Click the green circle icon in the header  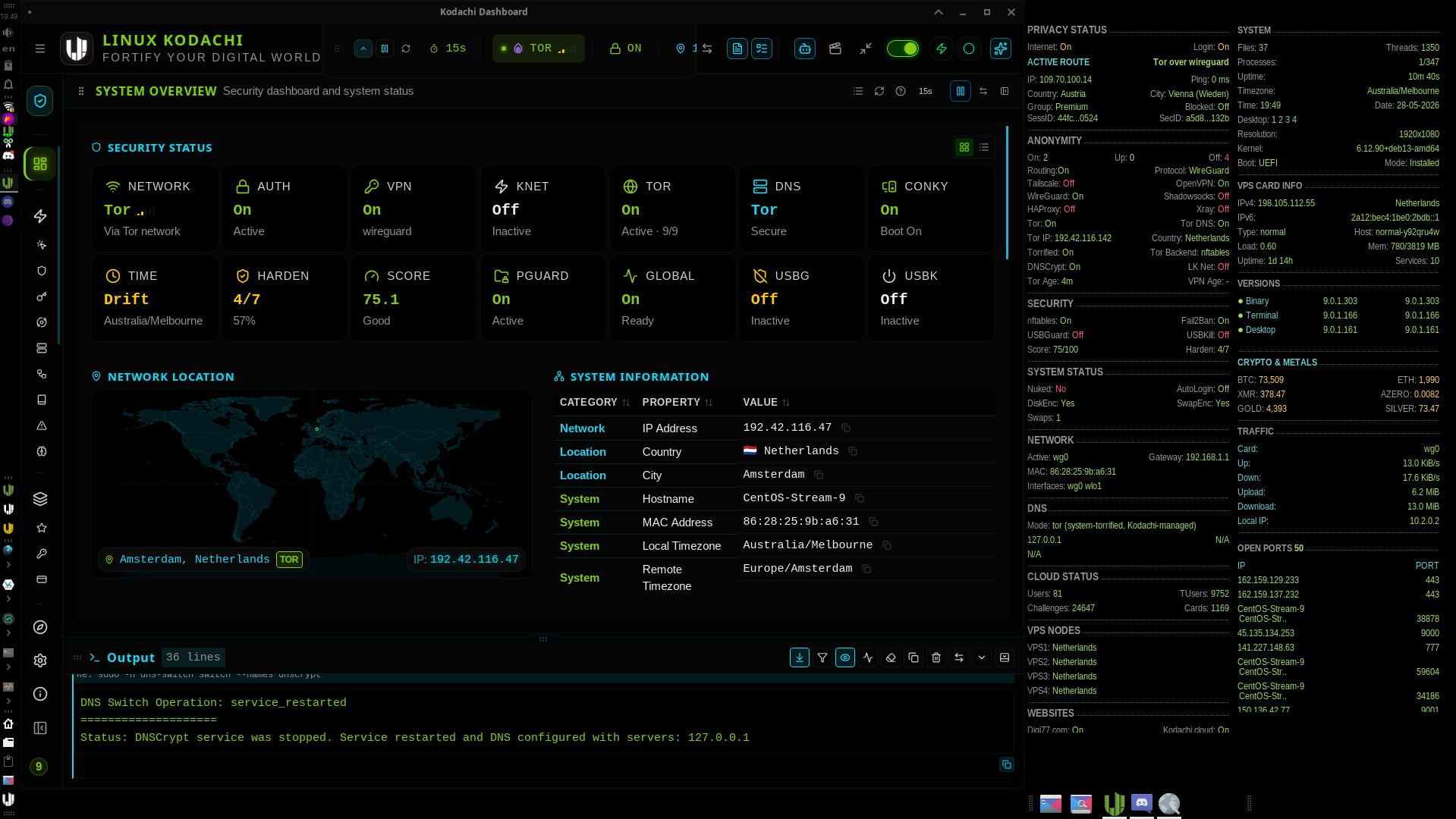pyautogui.click(x=969, y=49)
